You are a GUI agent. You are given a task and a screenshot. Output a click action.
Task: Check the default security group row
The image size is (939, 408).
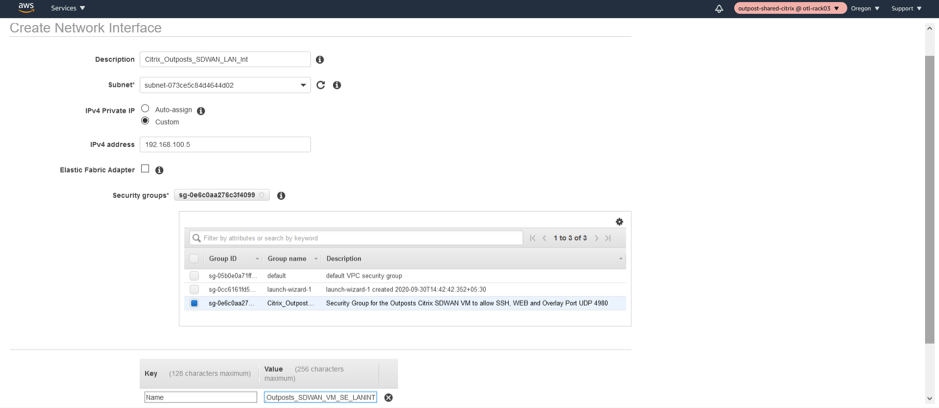(194, 276)
